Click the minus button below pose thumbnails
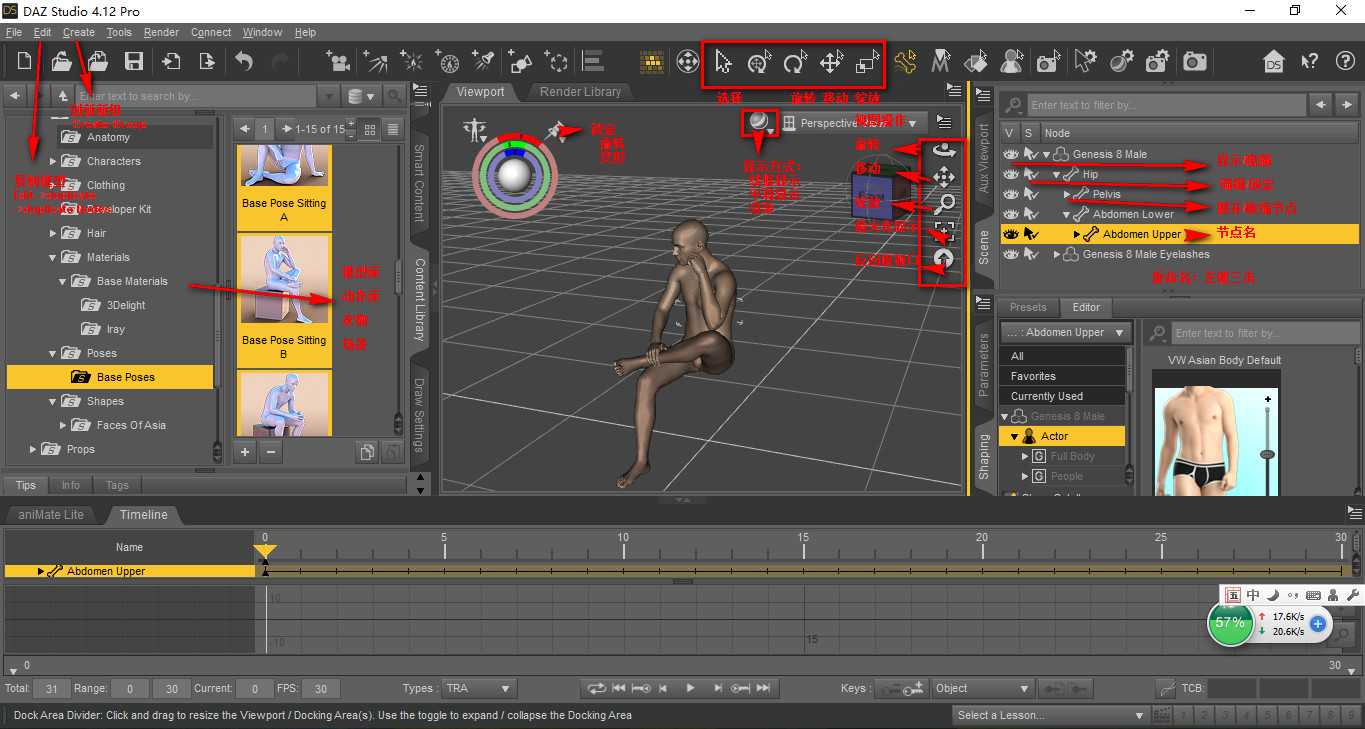The width and height of the screenshot is (1365, 729). (x=269, y=452)
